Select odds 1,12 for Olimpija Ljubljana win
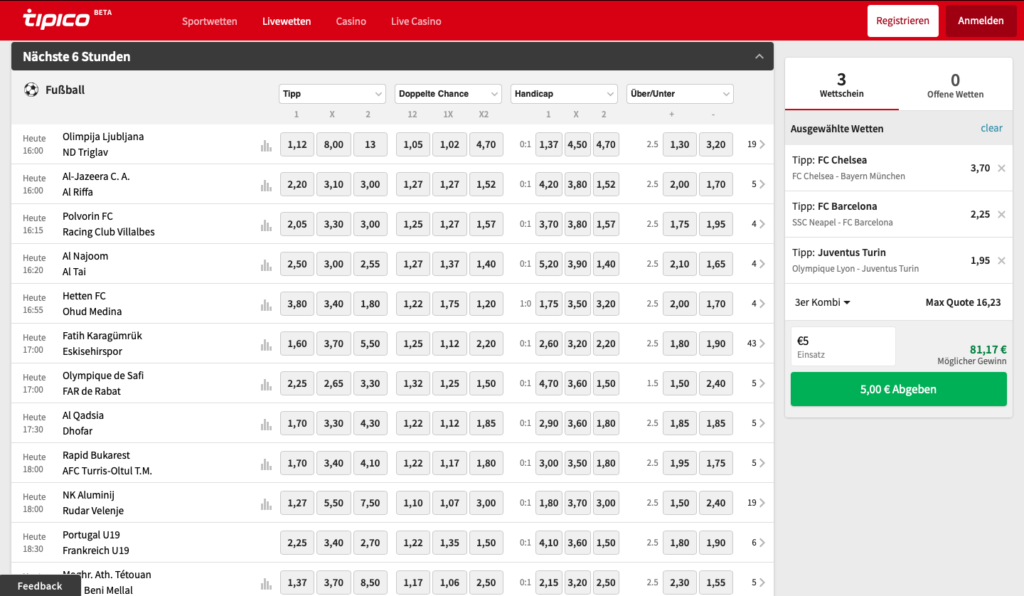 click(297, 144)
